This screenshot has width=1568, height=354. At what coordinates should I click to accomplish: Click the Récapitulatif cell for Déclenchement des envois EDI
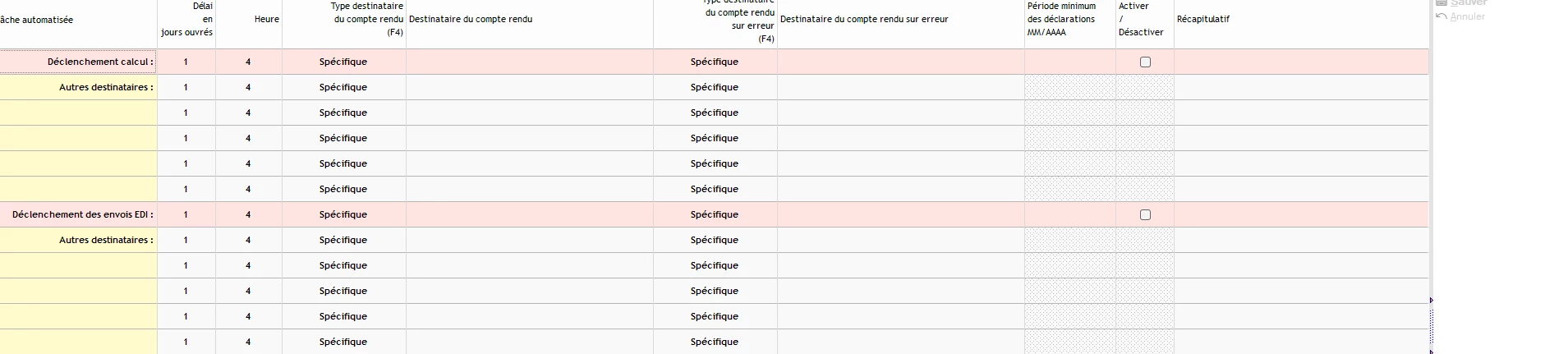coord(1300,214)
